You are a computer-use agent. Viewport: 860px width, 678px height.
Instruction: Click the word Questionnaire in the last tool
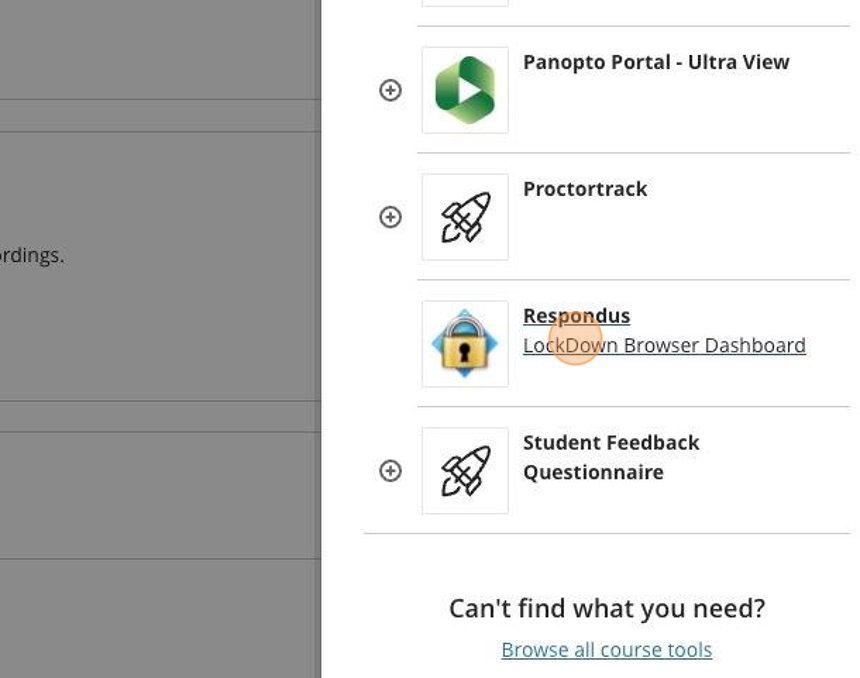click(593, 472)
